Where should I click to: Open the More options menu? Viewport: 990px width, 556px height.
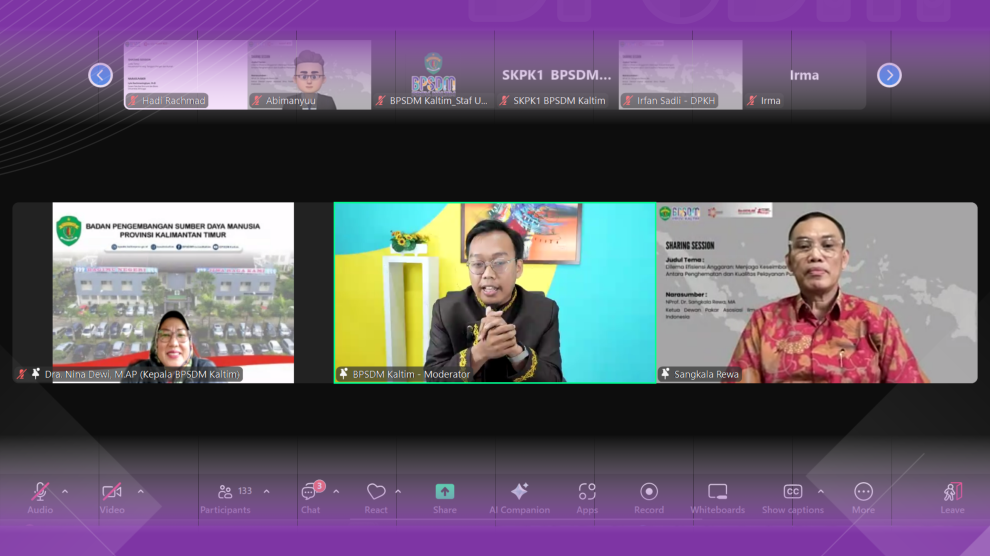863,497
